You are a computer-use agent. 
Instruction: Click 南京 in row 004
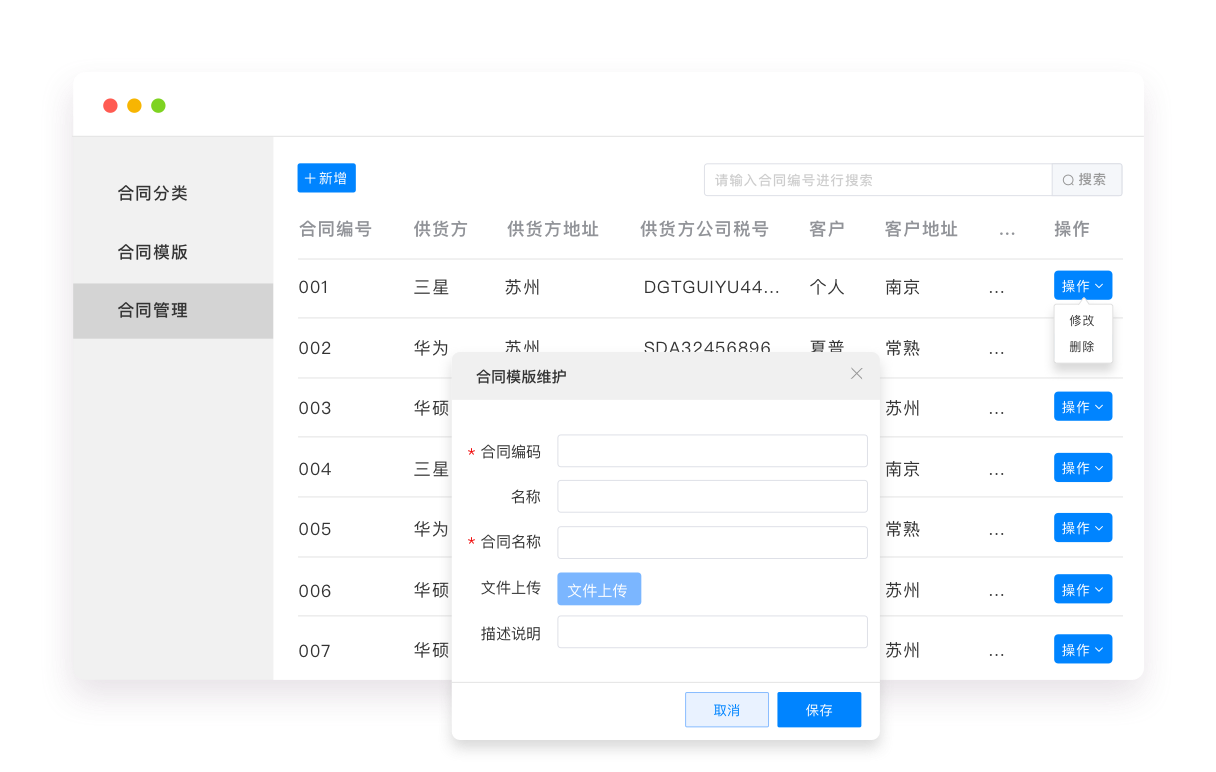click(x=902, y=469)
